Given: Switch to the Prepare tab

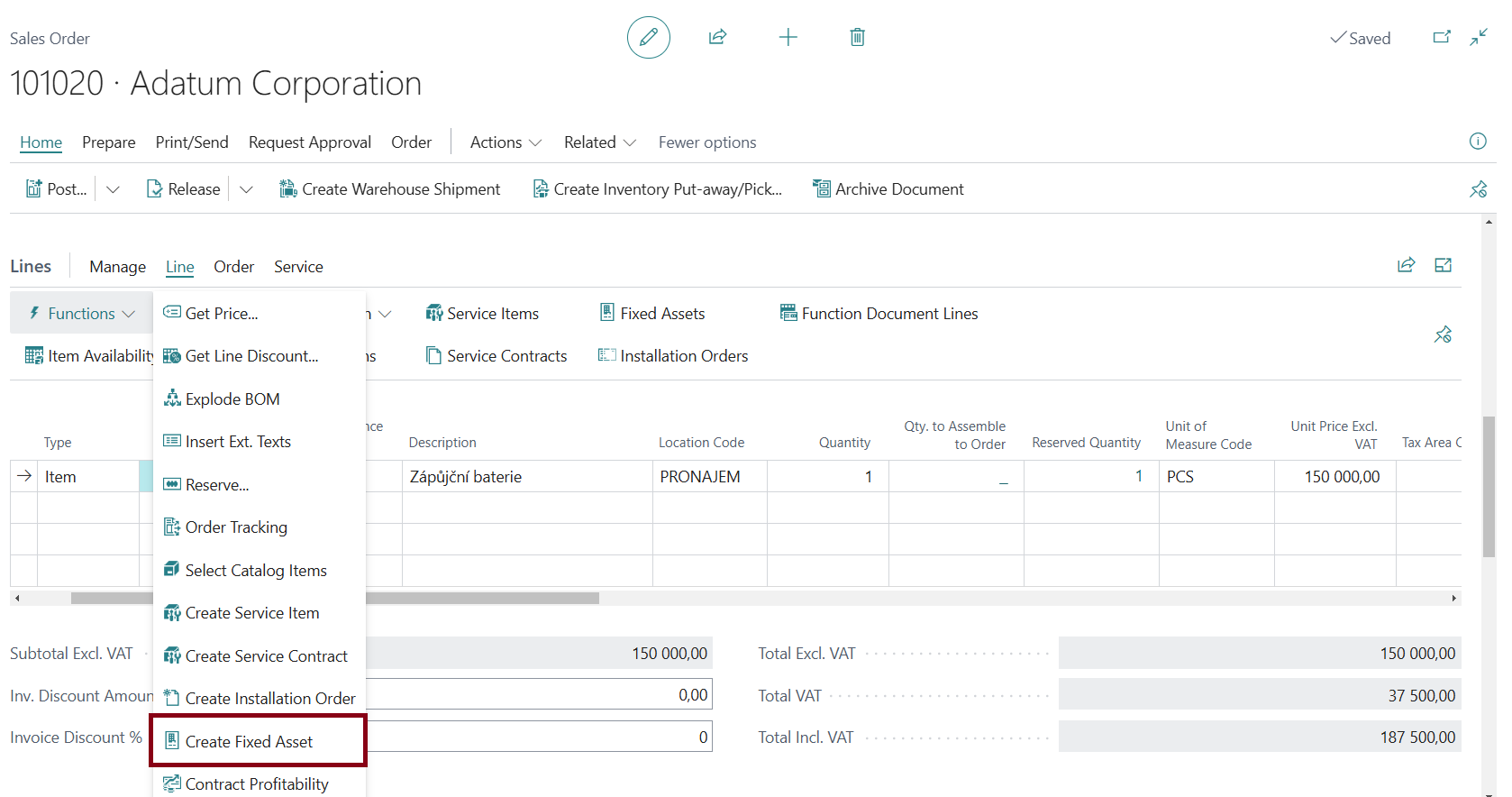Looking at the screenshot, I should [109, 142].
